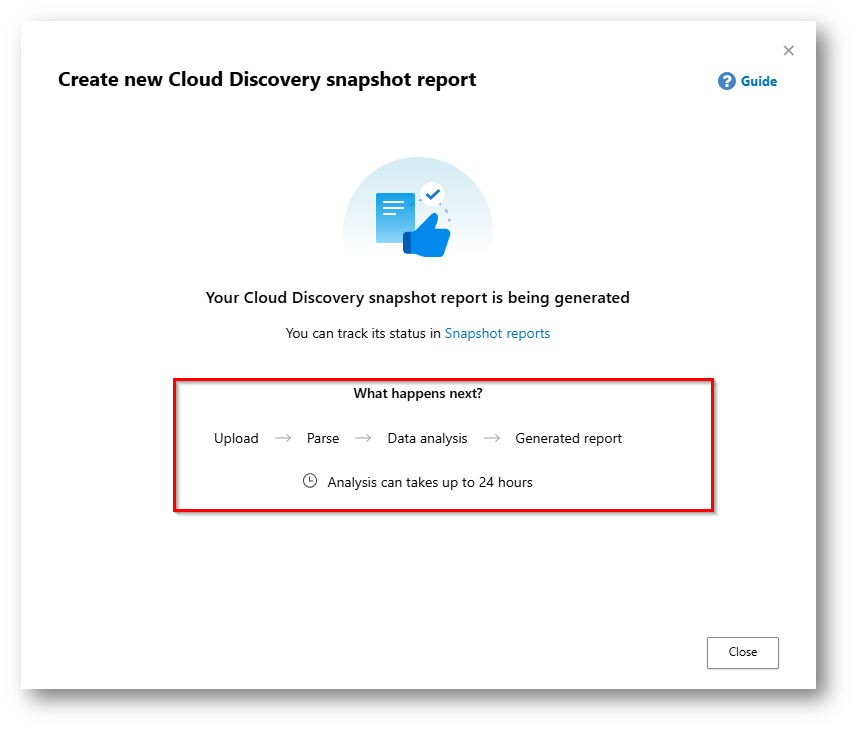
Task: Open the Guide link
Action: click(x=758, y=82)
